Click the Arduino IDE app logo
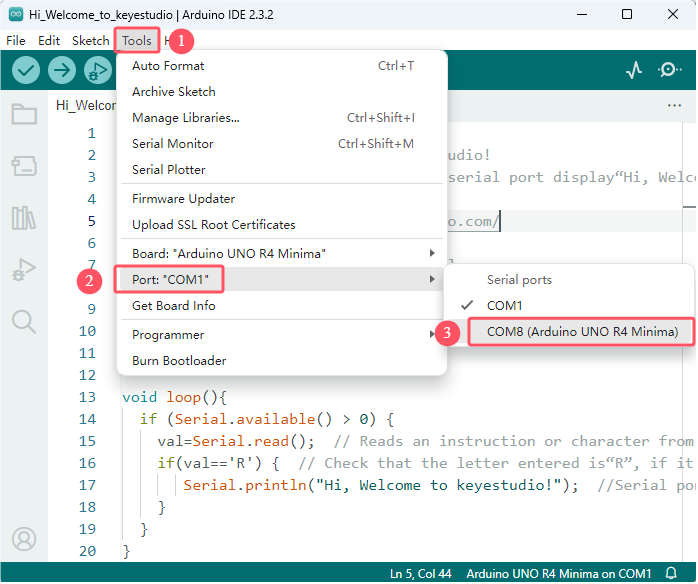 (x=16, y=14)
